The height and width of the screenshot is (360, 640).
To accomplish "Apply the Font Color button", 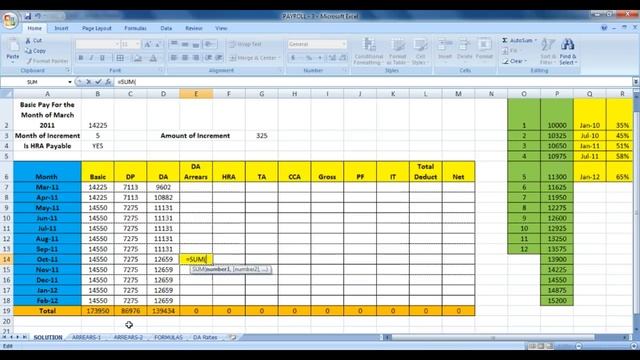I will 153,58.
